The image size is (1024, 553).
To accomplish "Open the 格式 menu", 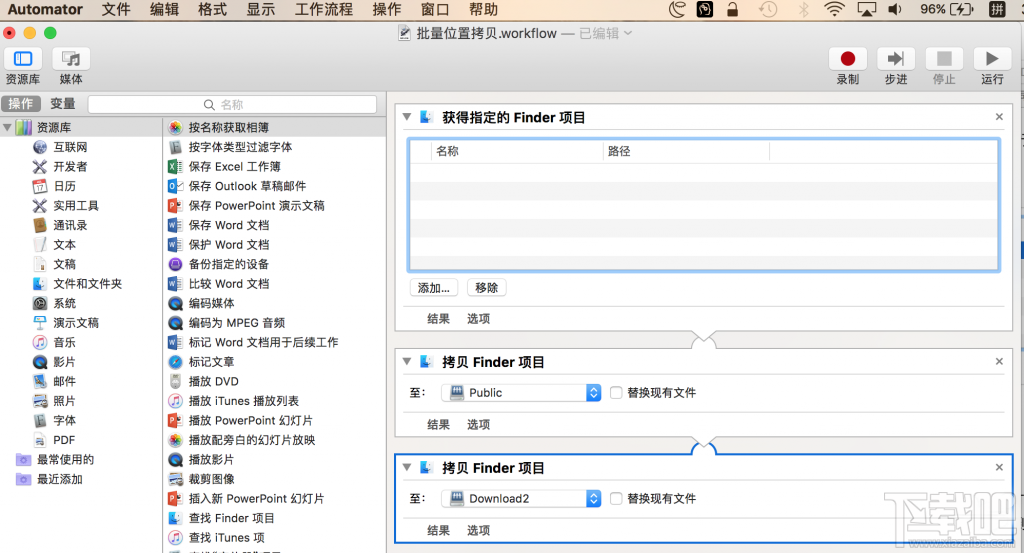I will (x=212, y=9).
